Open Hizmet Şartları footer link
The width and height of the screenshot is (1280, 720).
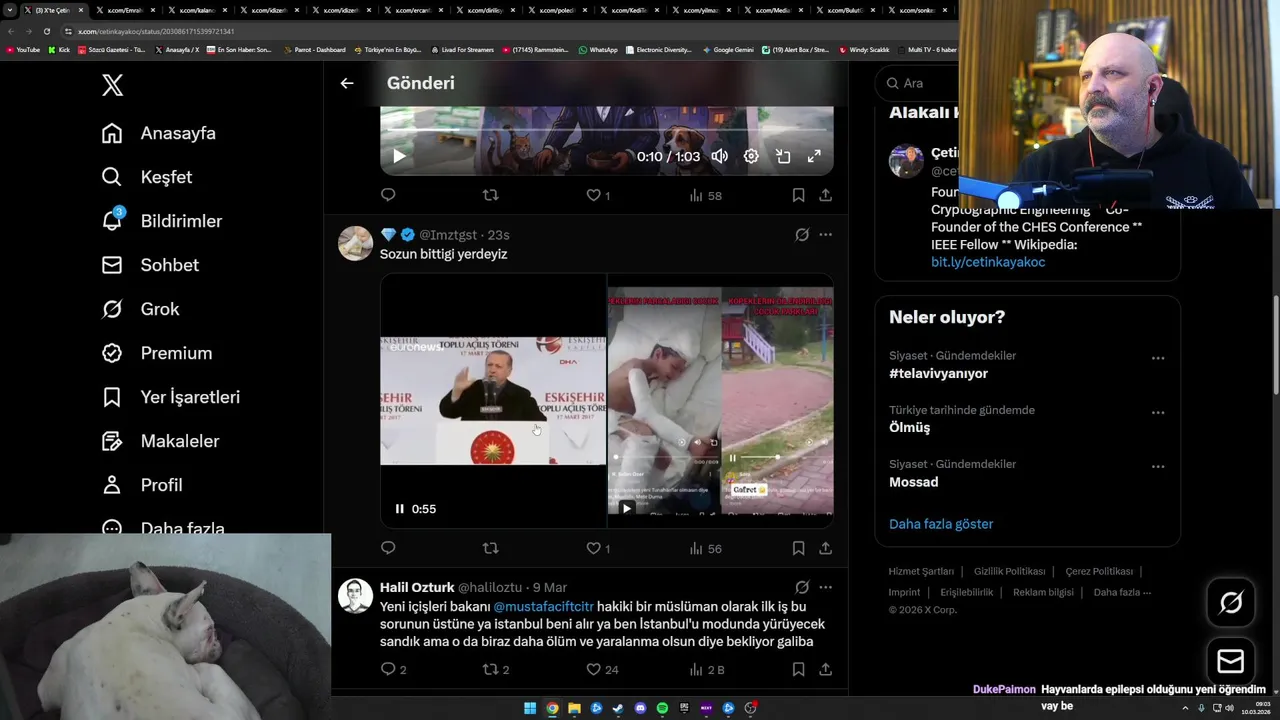(x=921, y=571)
